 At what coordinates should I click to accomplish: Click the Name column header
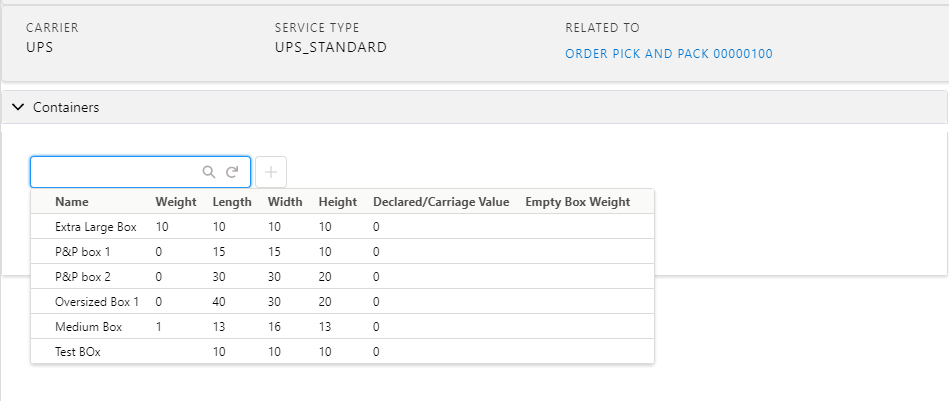coord(71,202)
